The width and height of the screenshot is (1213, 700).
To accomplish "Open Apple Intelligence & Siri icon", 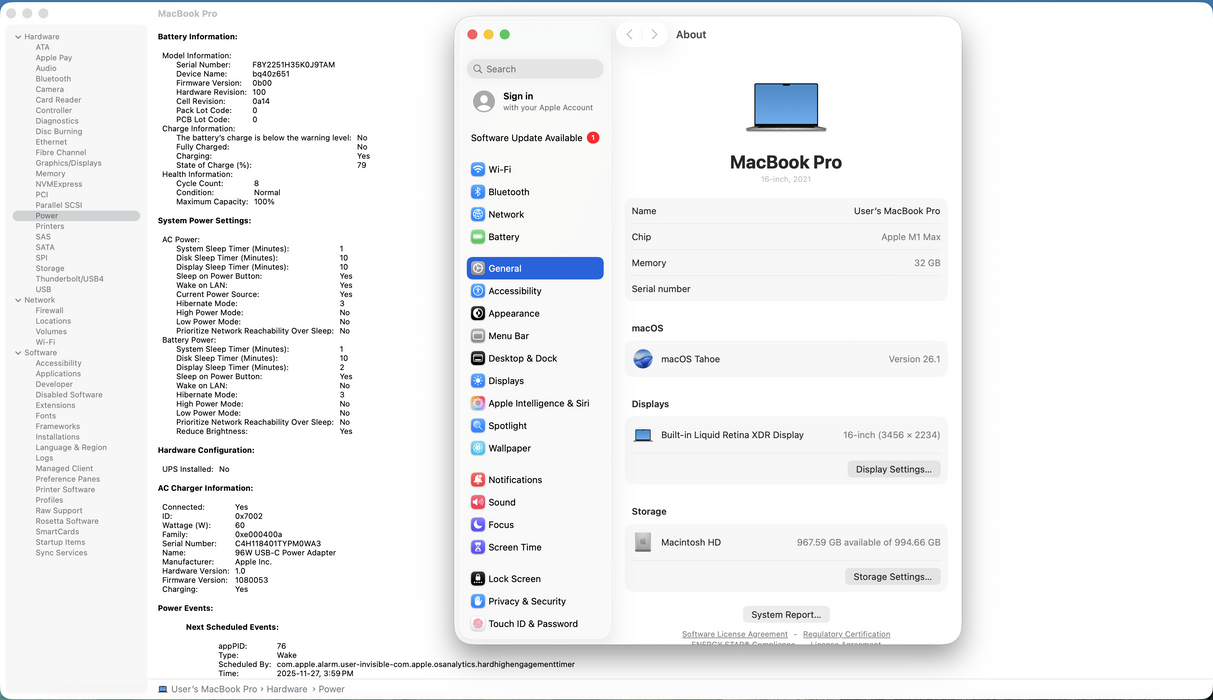I will 478,403.
